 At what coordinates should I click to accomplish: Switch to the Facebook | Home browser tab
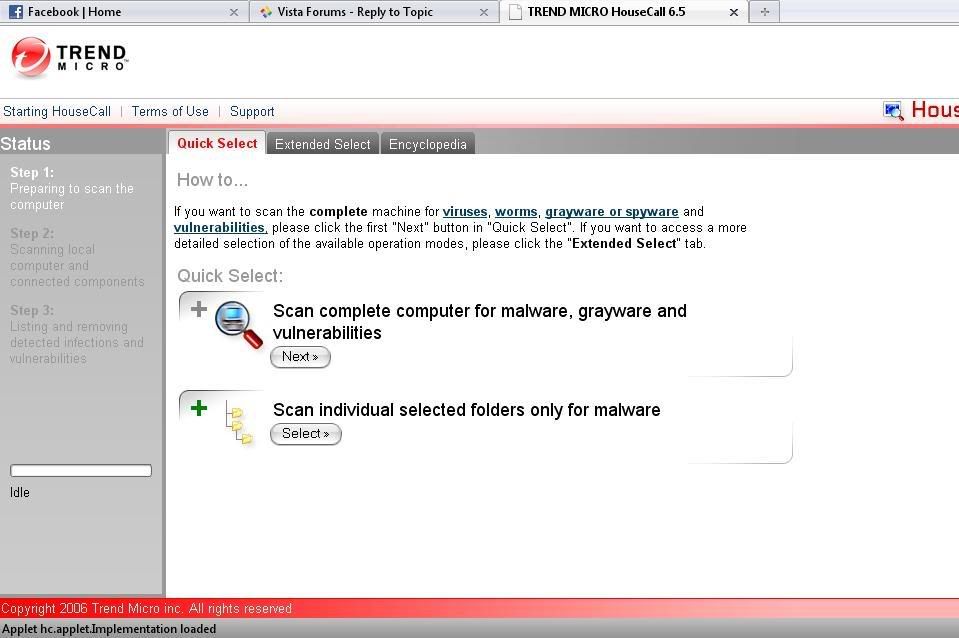click(x=124, y=12)
